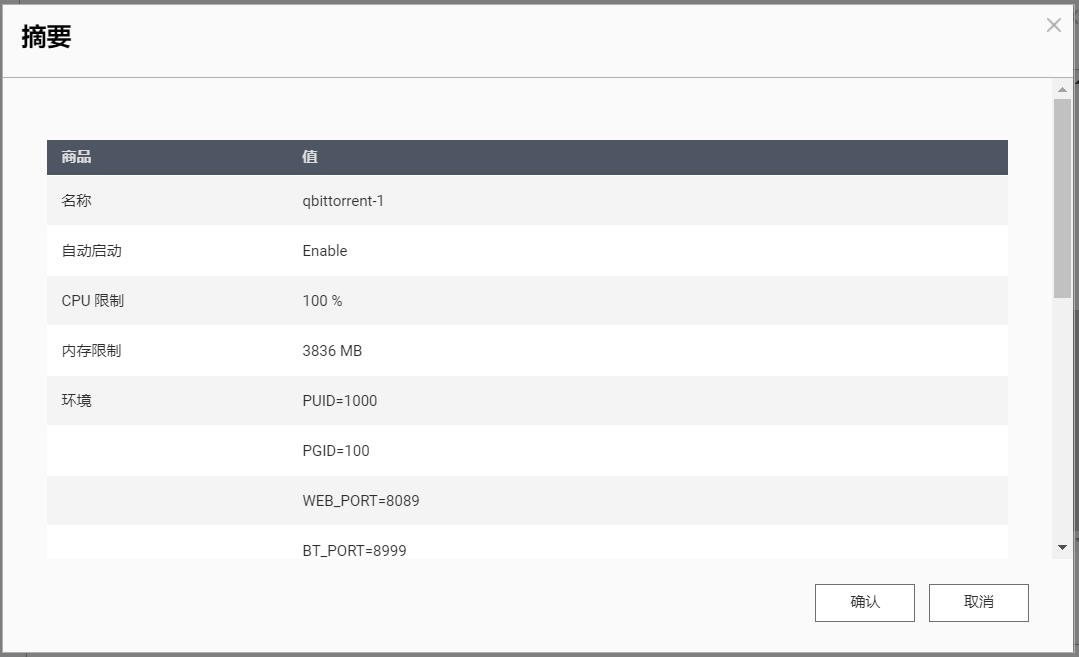Screen dimensions: 1079x657
Task: Select the 100 % CPU limit value
Action: tap(322, 301)
